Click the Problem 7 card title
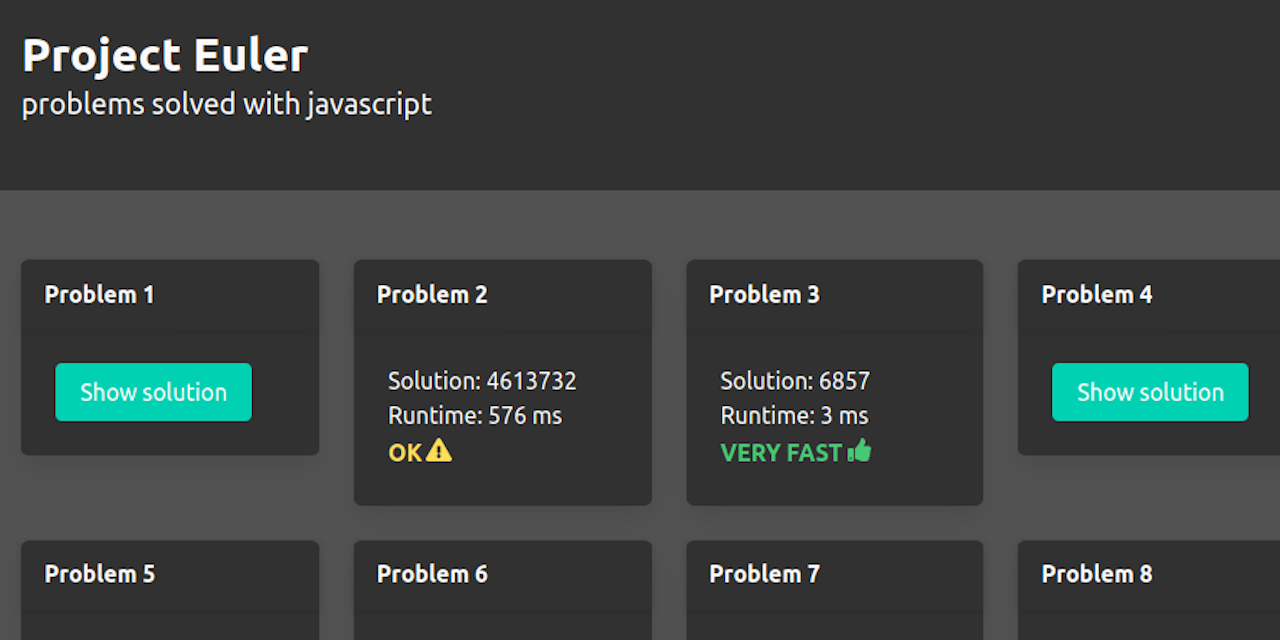The image size is (1280, 640). click(764, 574)
